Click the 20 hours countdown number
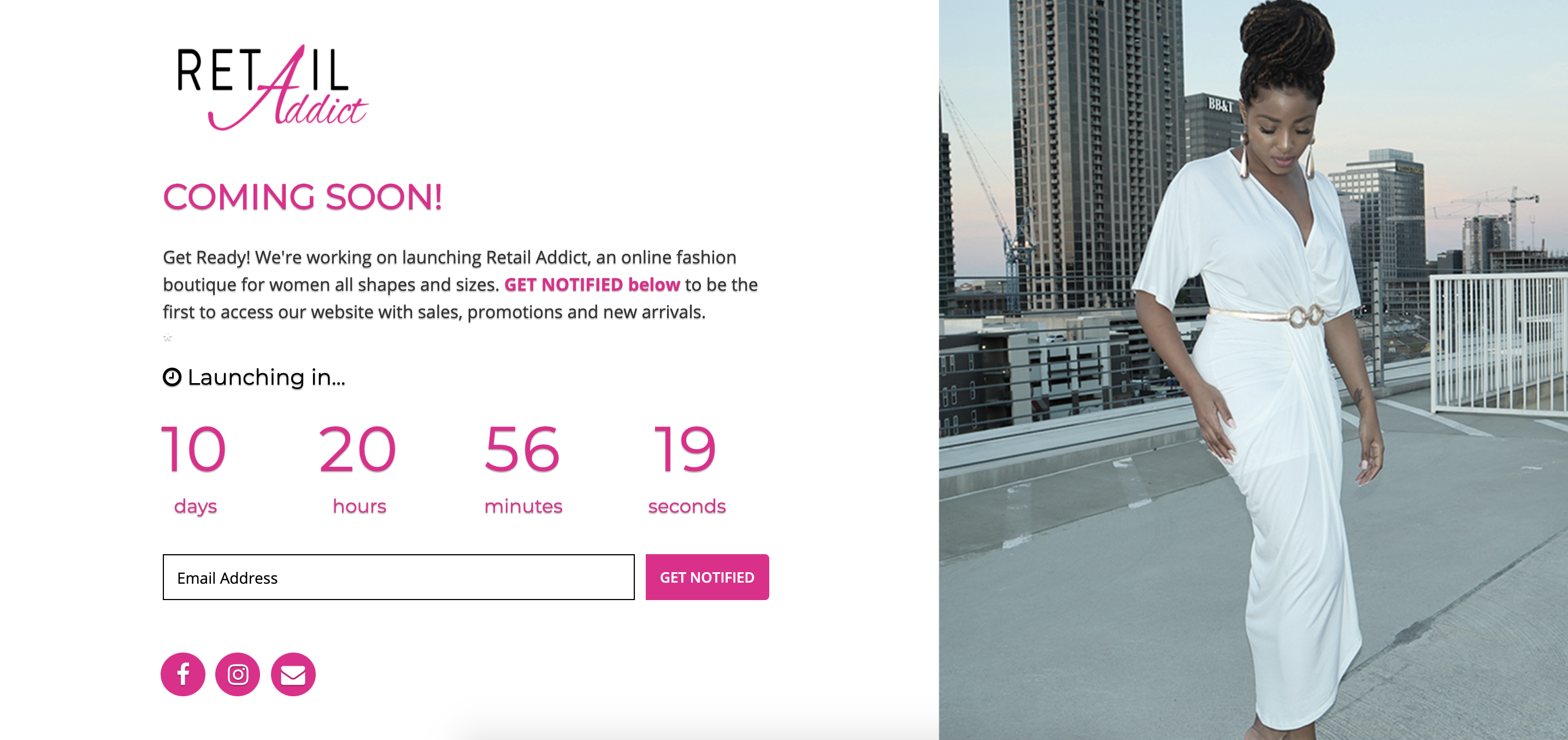 coord(358,449)
